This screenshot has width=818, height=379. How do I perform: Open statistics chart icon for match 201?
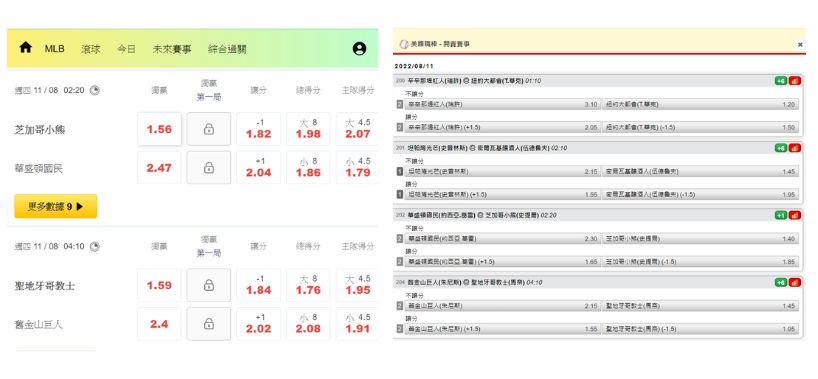(795, 148)
